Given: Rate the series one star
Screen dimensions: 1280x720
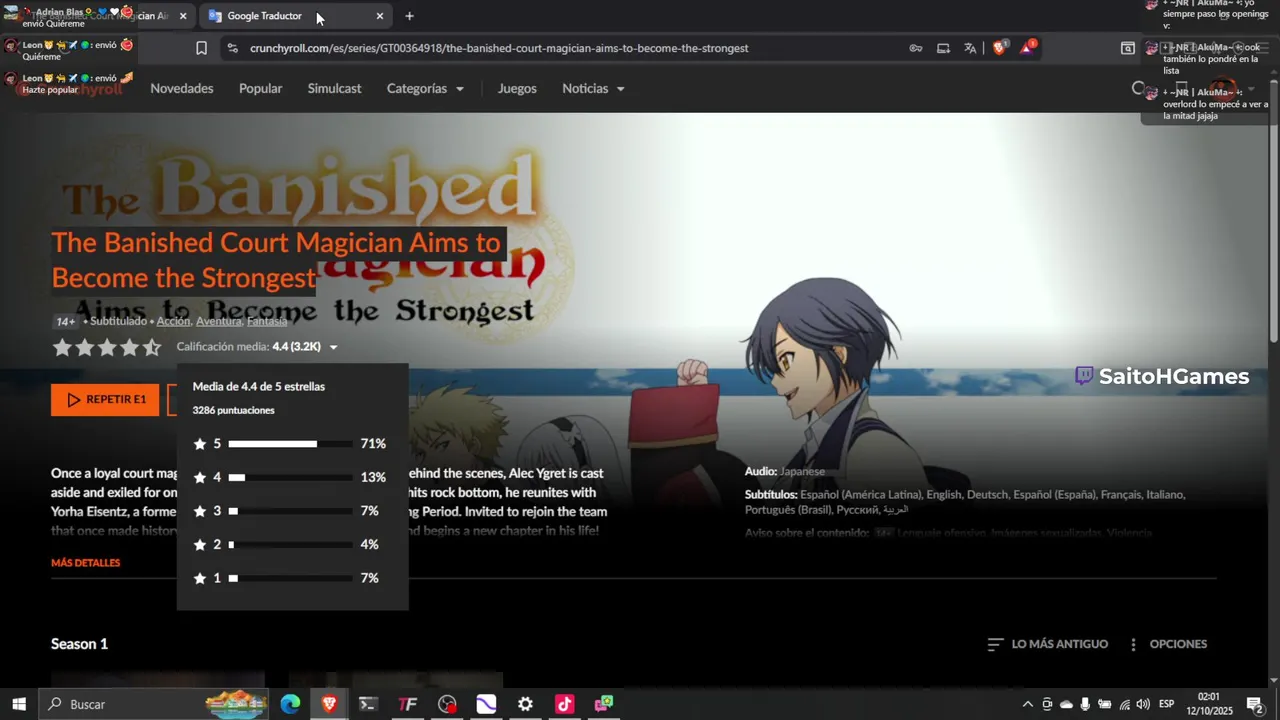Looking at the screenshot, I should point(62,347).
